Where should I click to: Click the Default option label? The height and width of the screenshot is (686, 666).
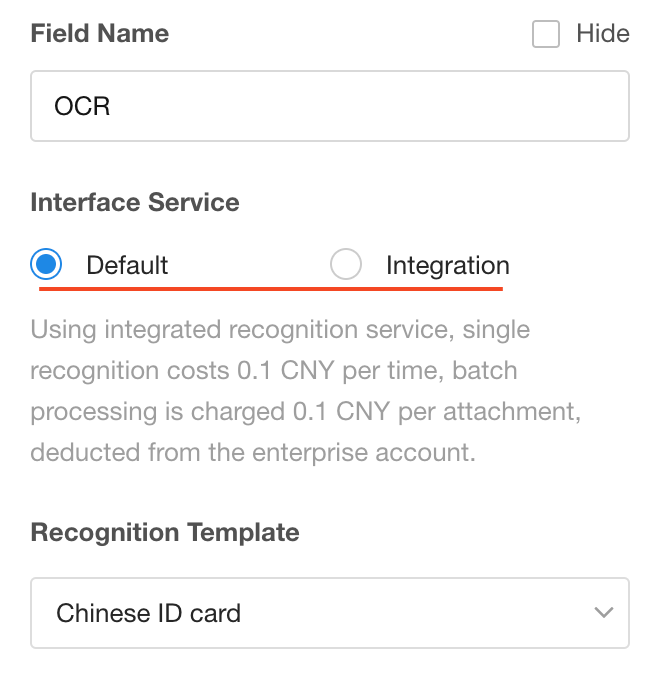click(127, 266)
